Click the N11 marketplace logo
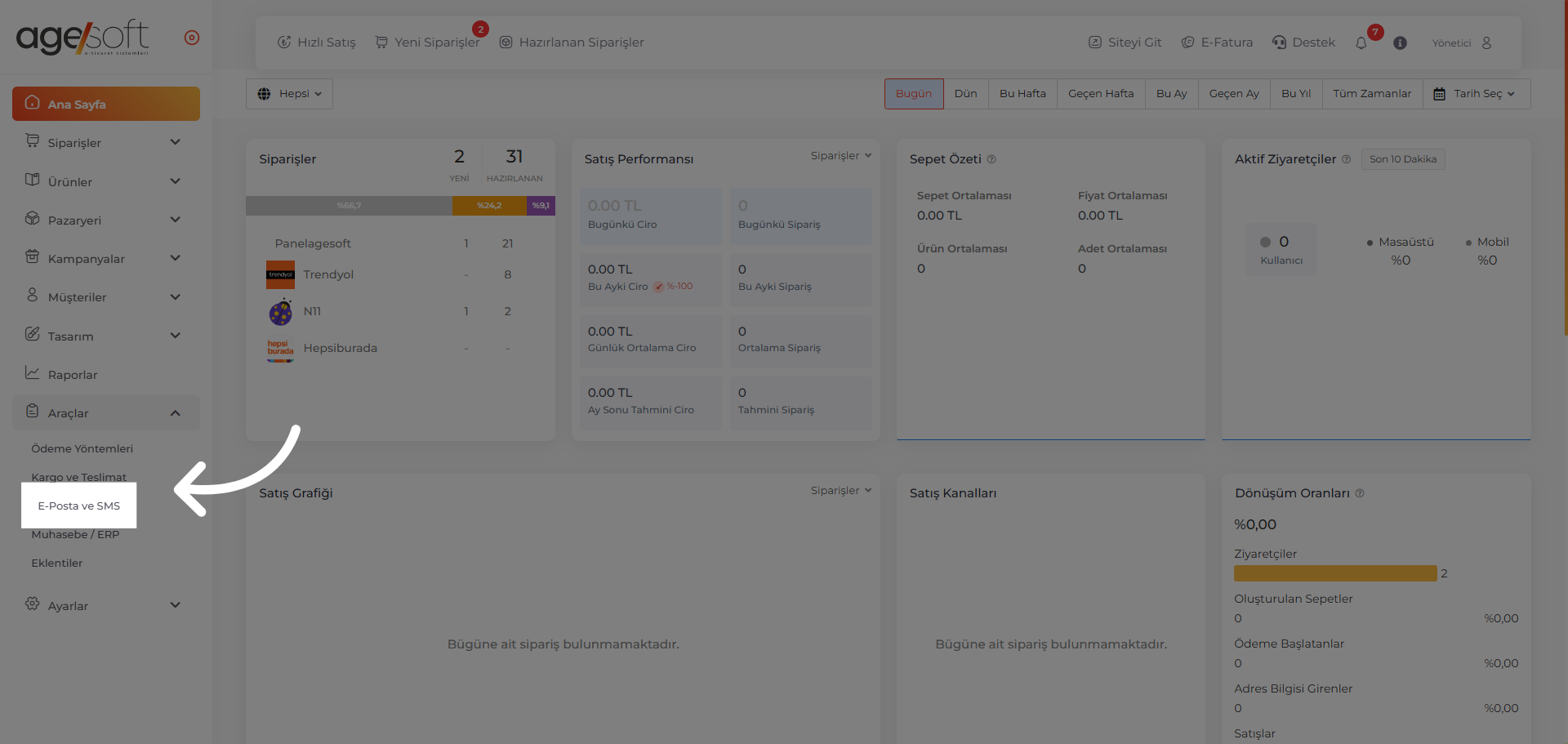1568x744 pixels. pos(280,312)
